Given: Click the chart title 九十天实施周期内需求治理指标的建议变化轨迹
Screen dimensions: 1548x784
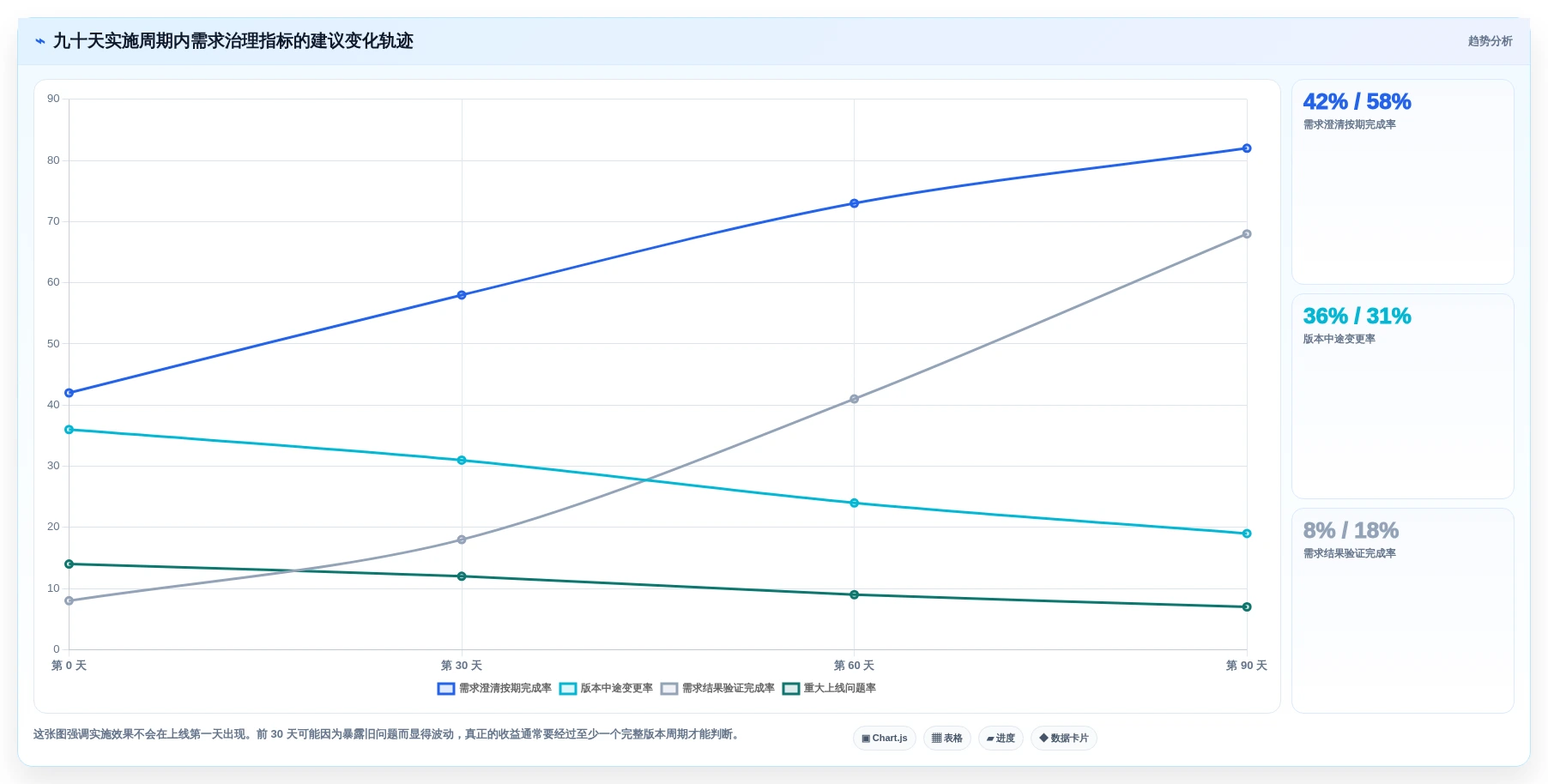Looking at the screenshot, I should [x=233, y=41].
